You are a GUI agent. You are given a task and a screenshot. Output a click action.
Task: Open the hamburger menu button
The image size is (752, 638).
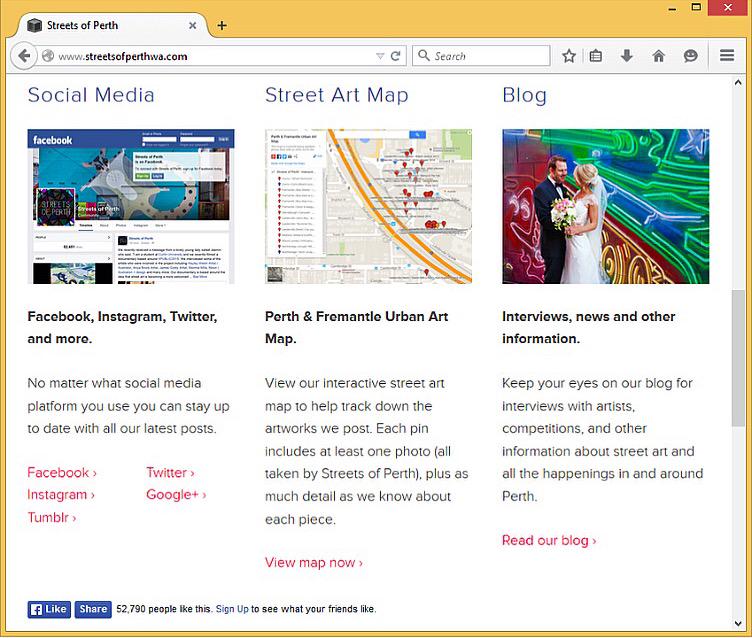[x=727, y=56]
